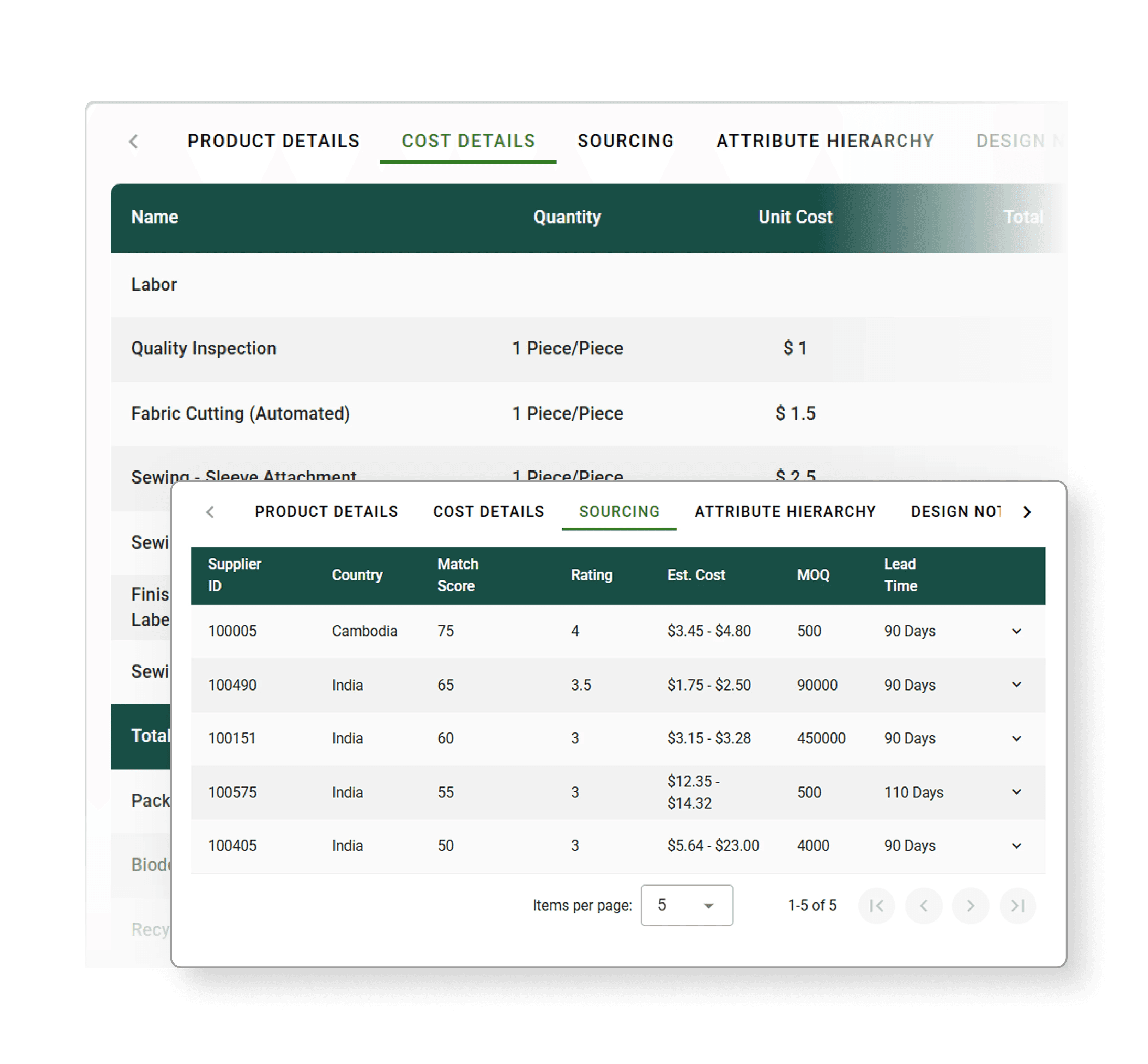Expand supplier 100405 row details
The image size is (1148, 1064).
pyautogui.click(x=1017, y=846)
